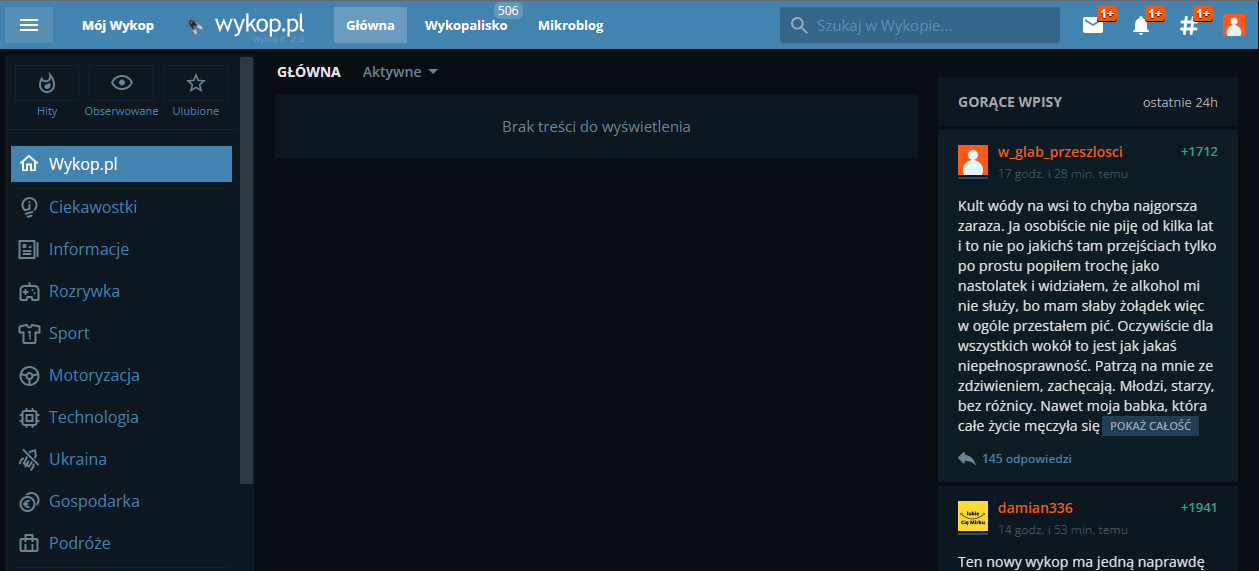The height and width of the screenshot is (571, 1259).
Task: Click w_glab_przeszlosci avatar
Action: (973, 161)
